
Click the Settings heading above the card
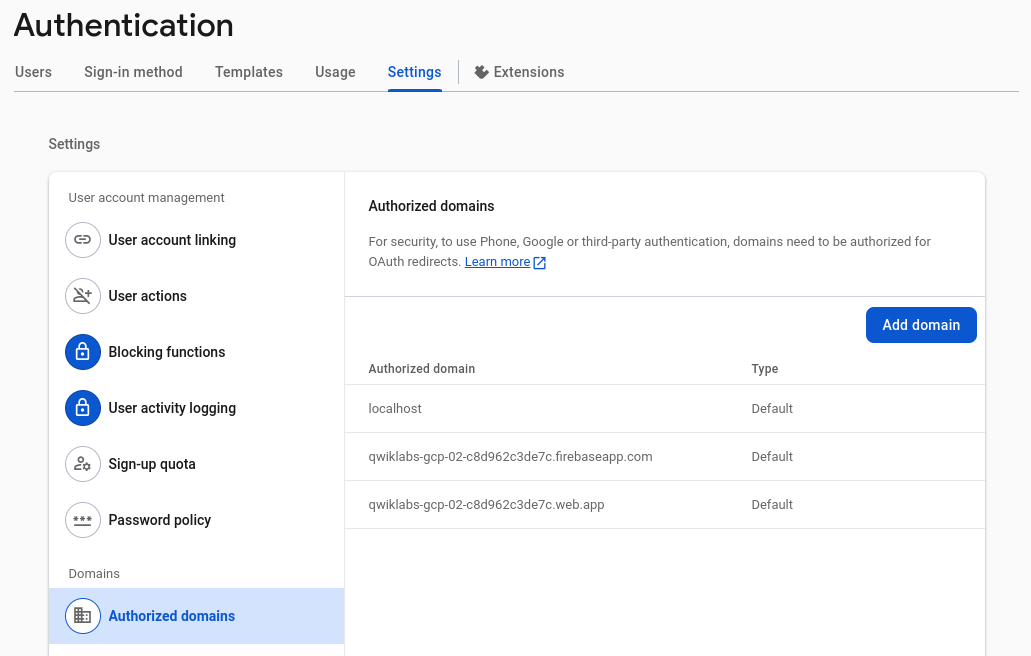tap(74, 144)
